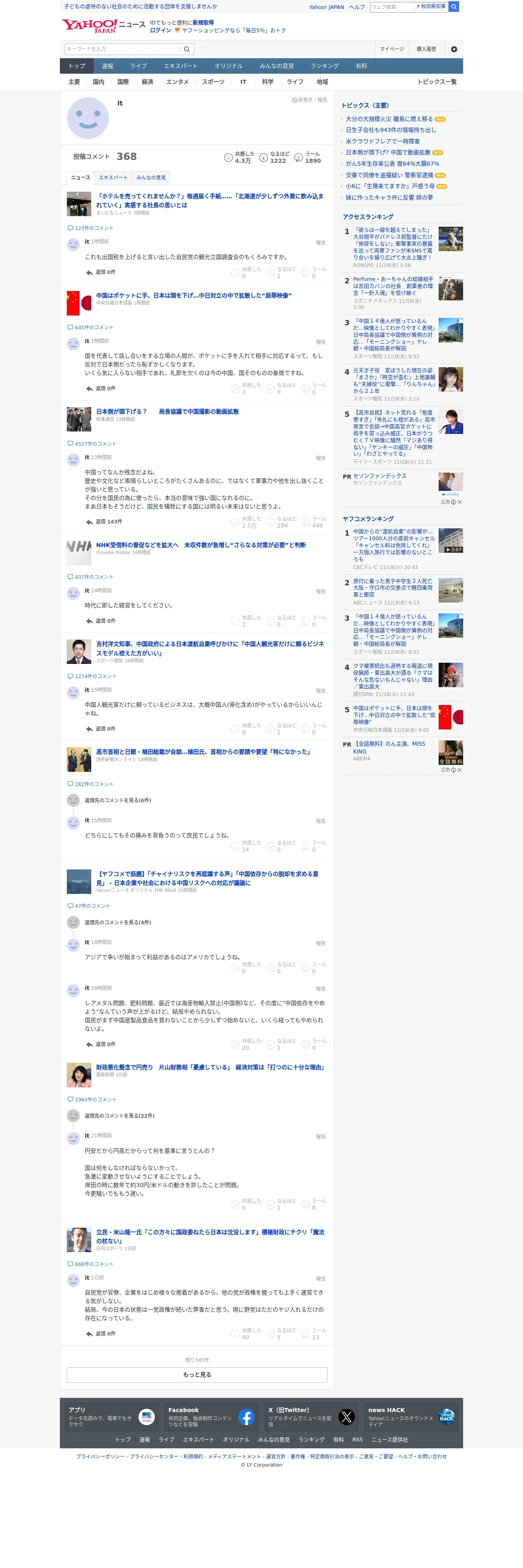Open プライバシーポリシー footer link
Image resolution: width=523 pixels, height=1568 pixels.
coord(101,1456)
